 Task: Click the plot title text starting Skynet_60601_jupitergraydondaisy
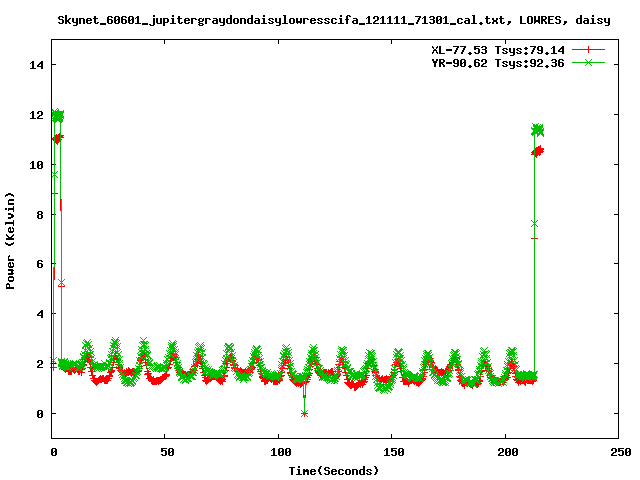[x=333, y=20]
